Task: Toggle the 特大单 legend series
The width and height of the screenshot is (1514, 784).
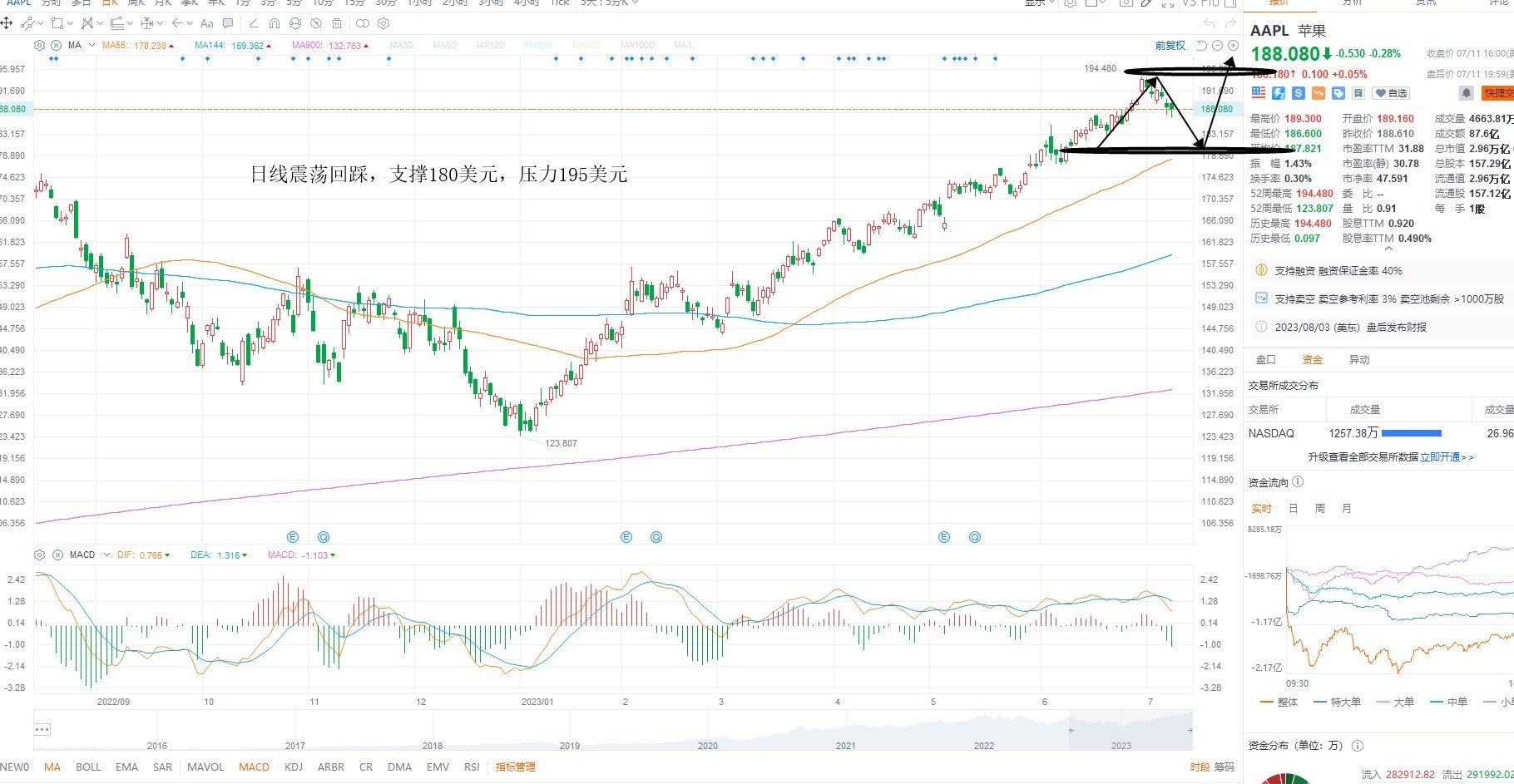Action: click(1338, 702)
